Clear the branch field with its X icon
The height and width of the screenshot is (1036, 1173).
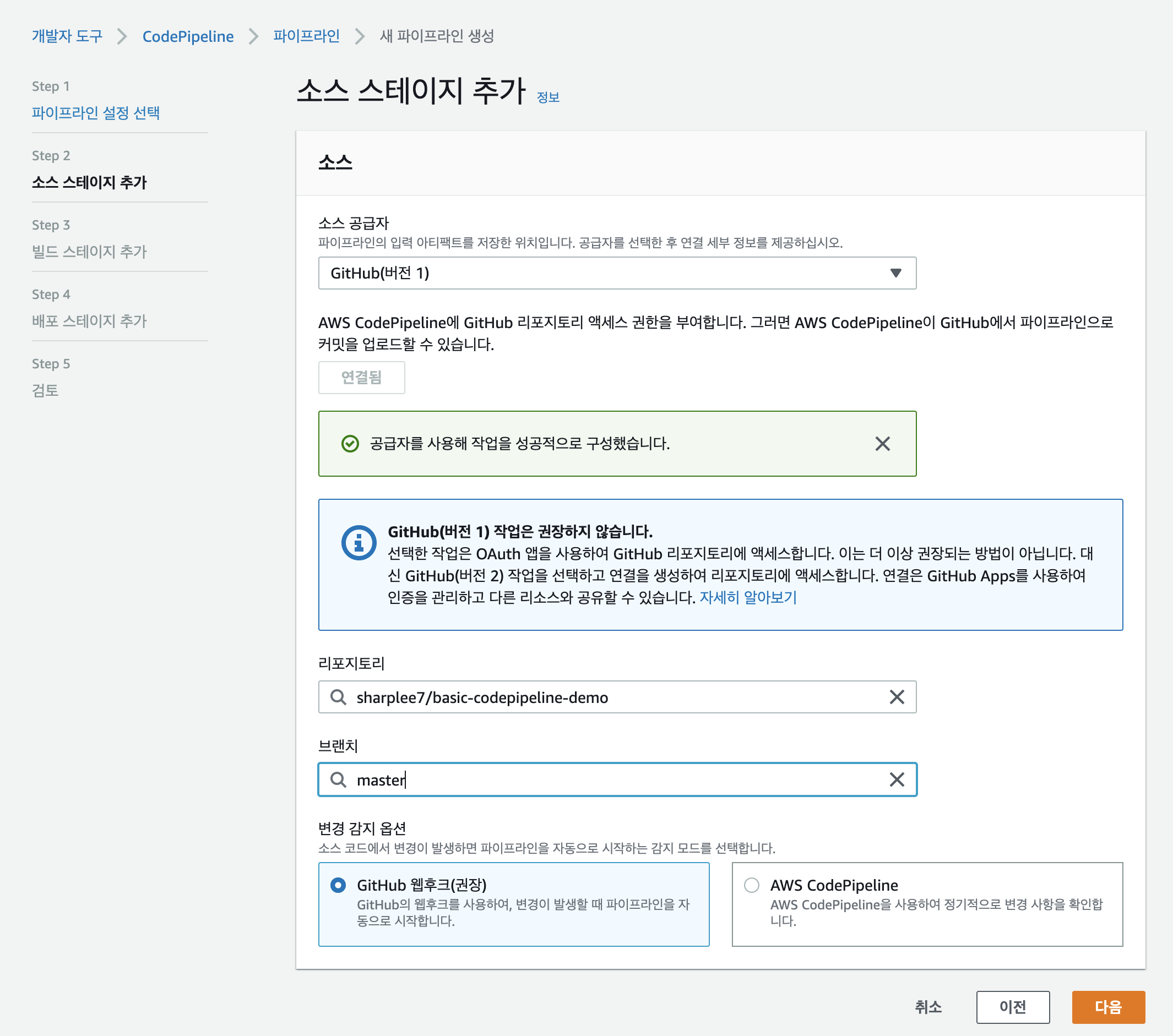pyautogui.click(x=897, y=779)
